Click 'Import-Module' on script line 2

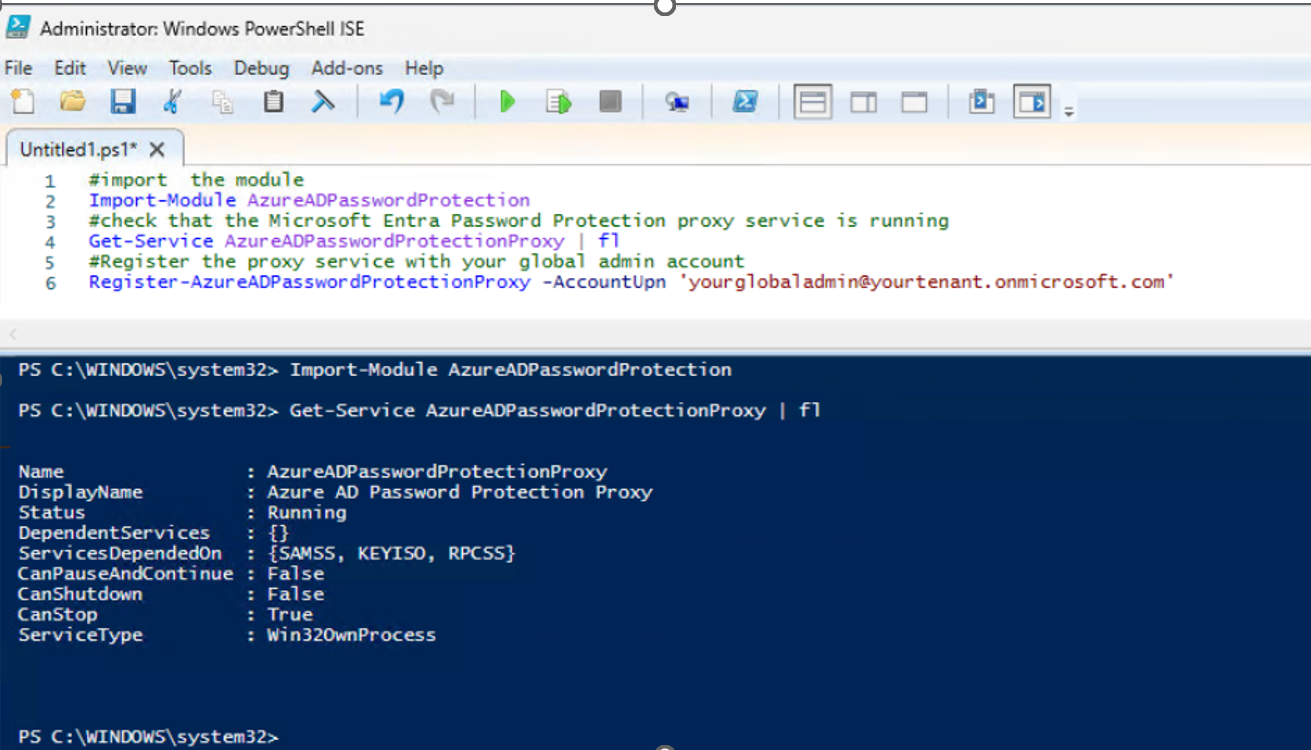pyautogui.click(x=164, y=200)
